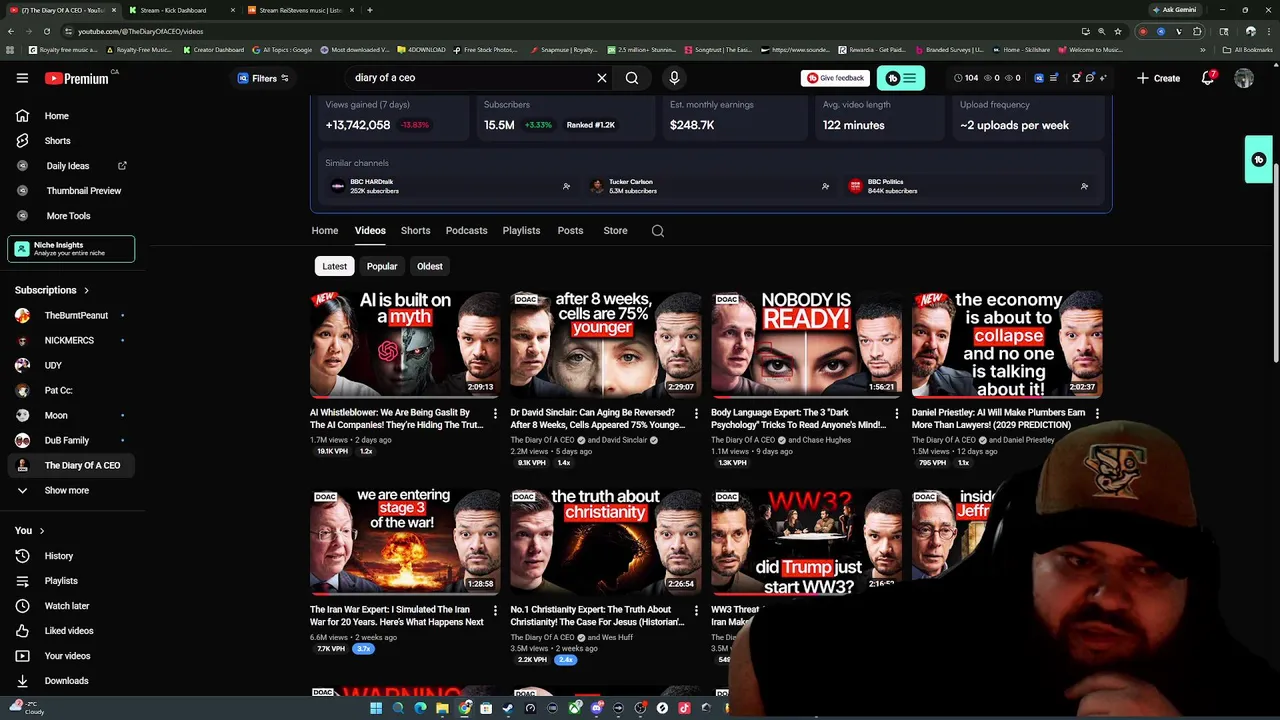Open the TubeBuddy menu button in header
The height and width of the screenshot is (720, 1280).
pyautogui.click(x=901, y=78)
